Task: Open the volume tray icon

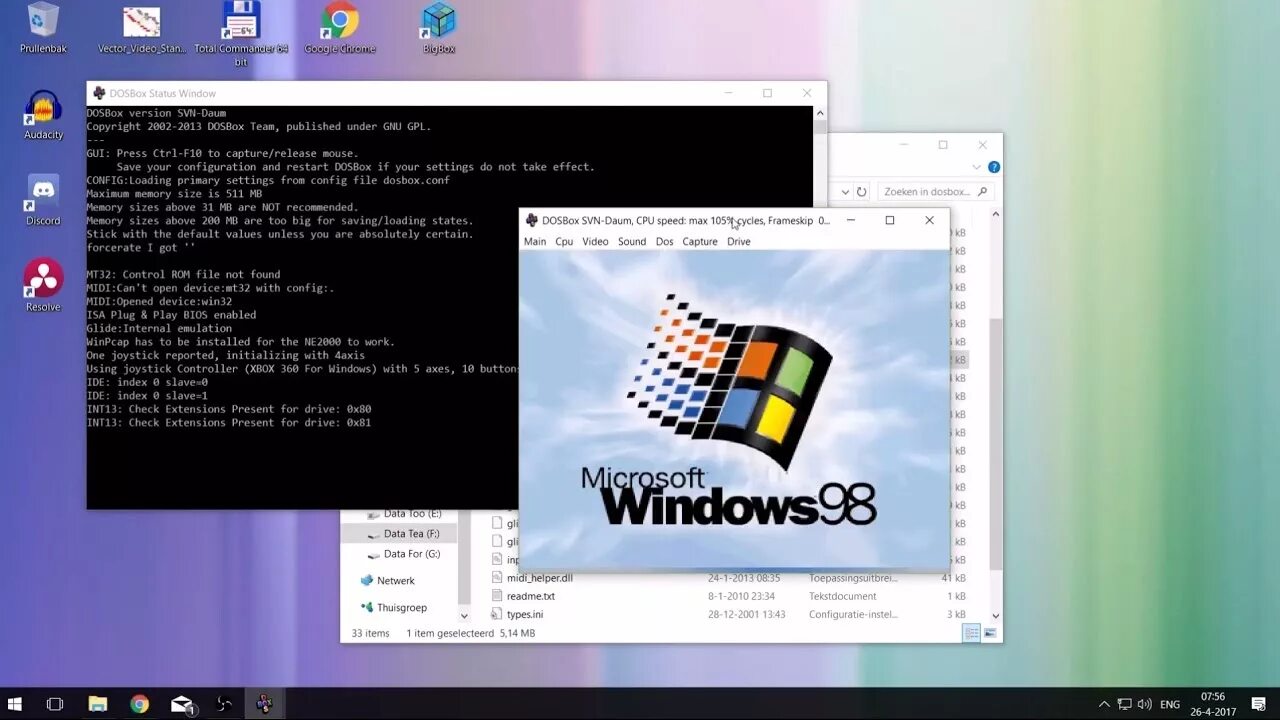Action: click(x=1145, y=704)
